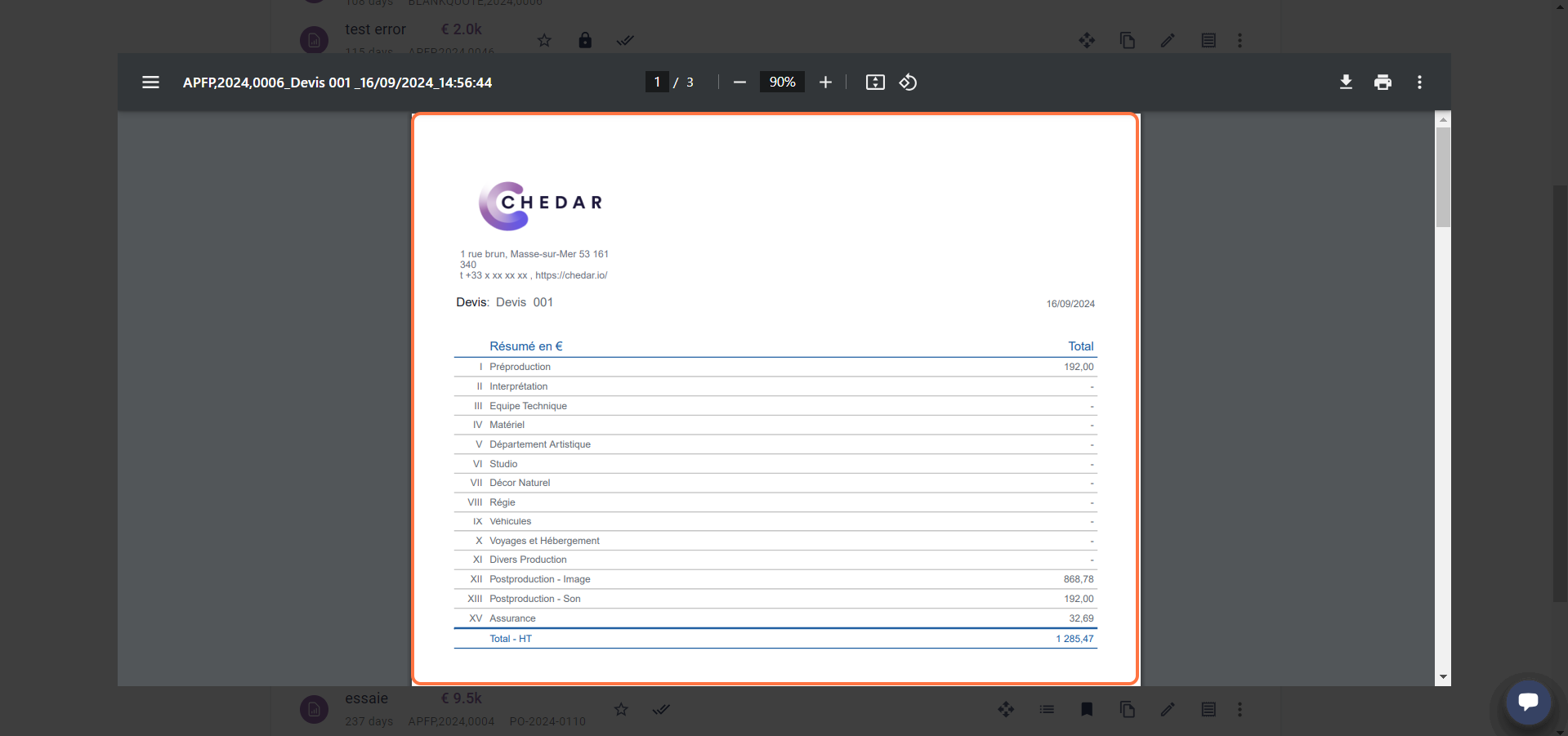The height and width of the screenshot is (736, 1568).
Task: Click the Equipe Technique row
Action: pyautogui.click(x=775, y=406)
